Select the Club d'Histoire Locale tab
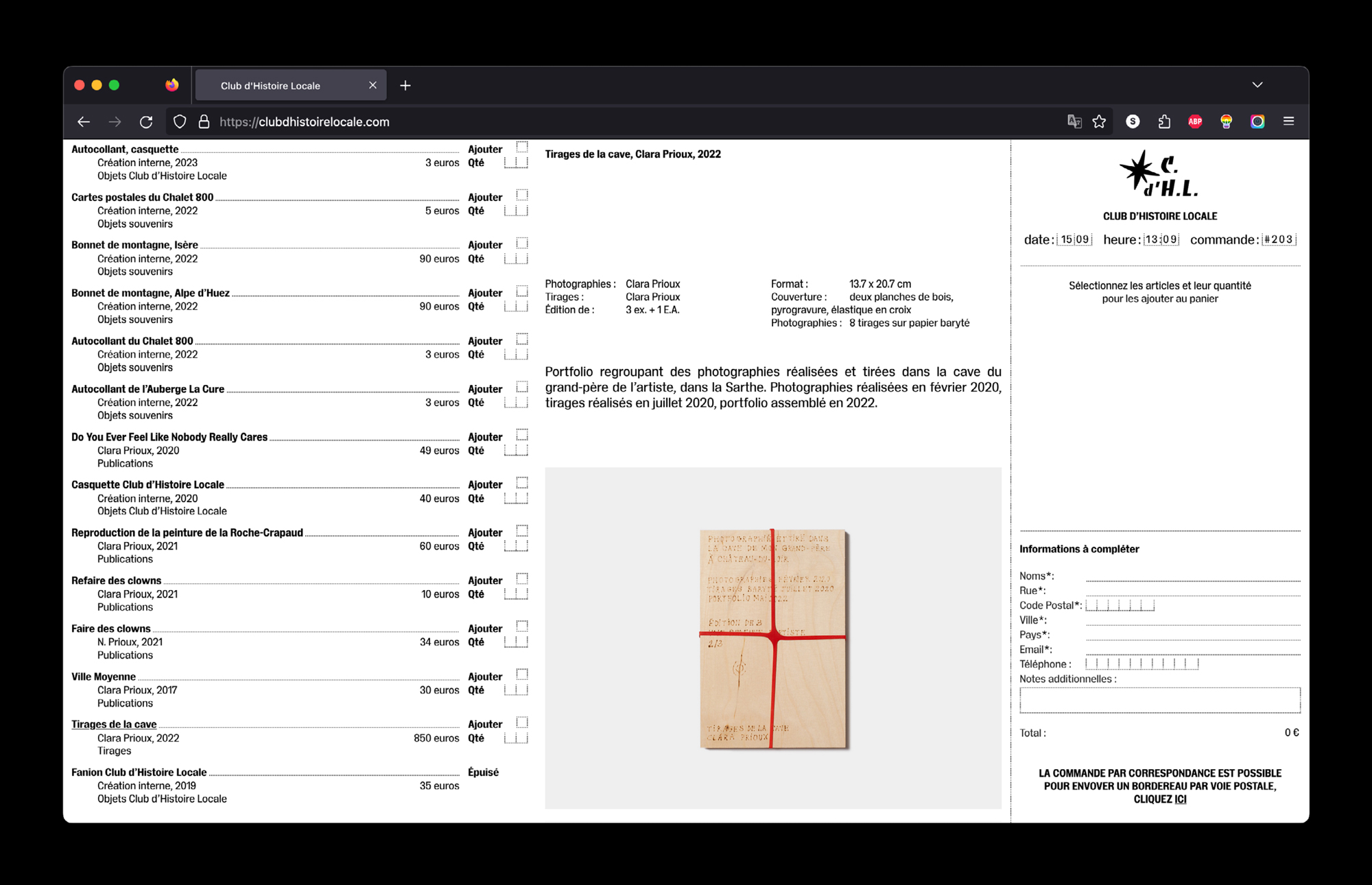1372x885 pixels. pyautogui.click(x=270, y=86)
